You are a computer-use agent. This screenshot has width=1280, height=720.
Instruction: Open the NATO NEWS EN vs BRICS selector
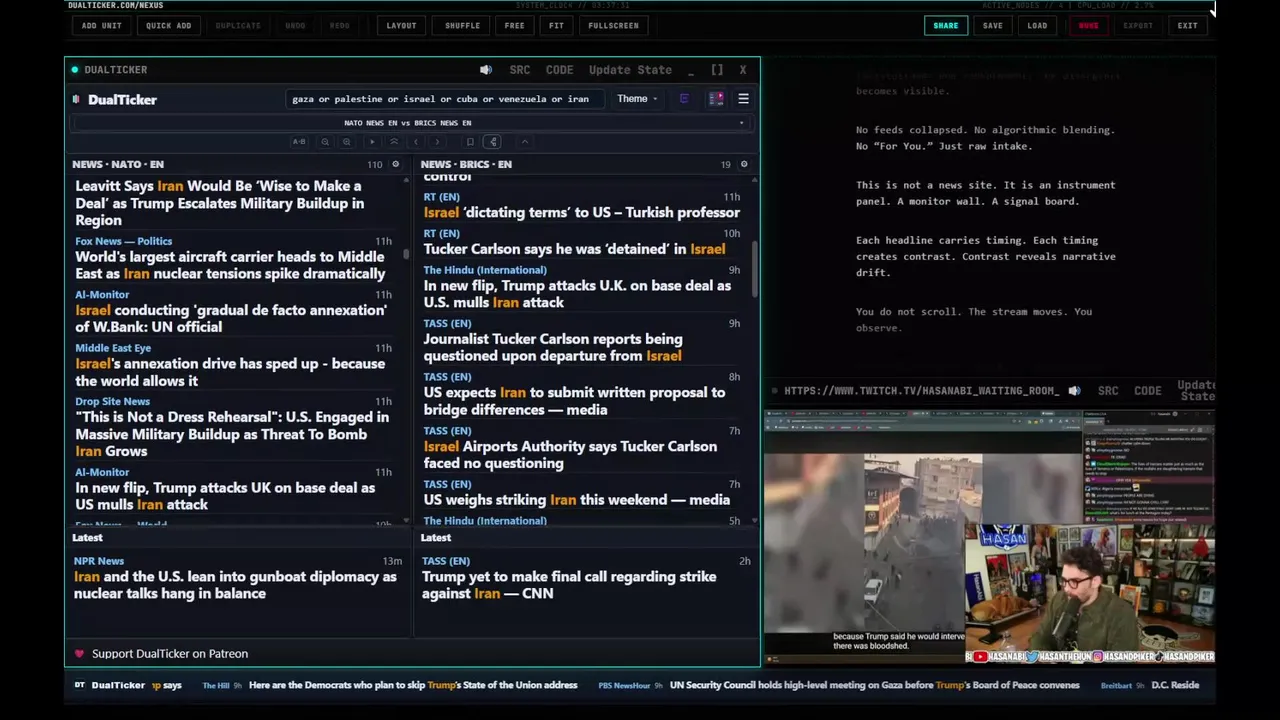411,123
